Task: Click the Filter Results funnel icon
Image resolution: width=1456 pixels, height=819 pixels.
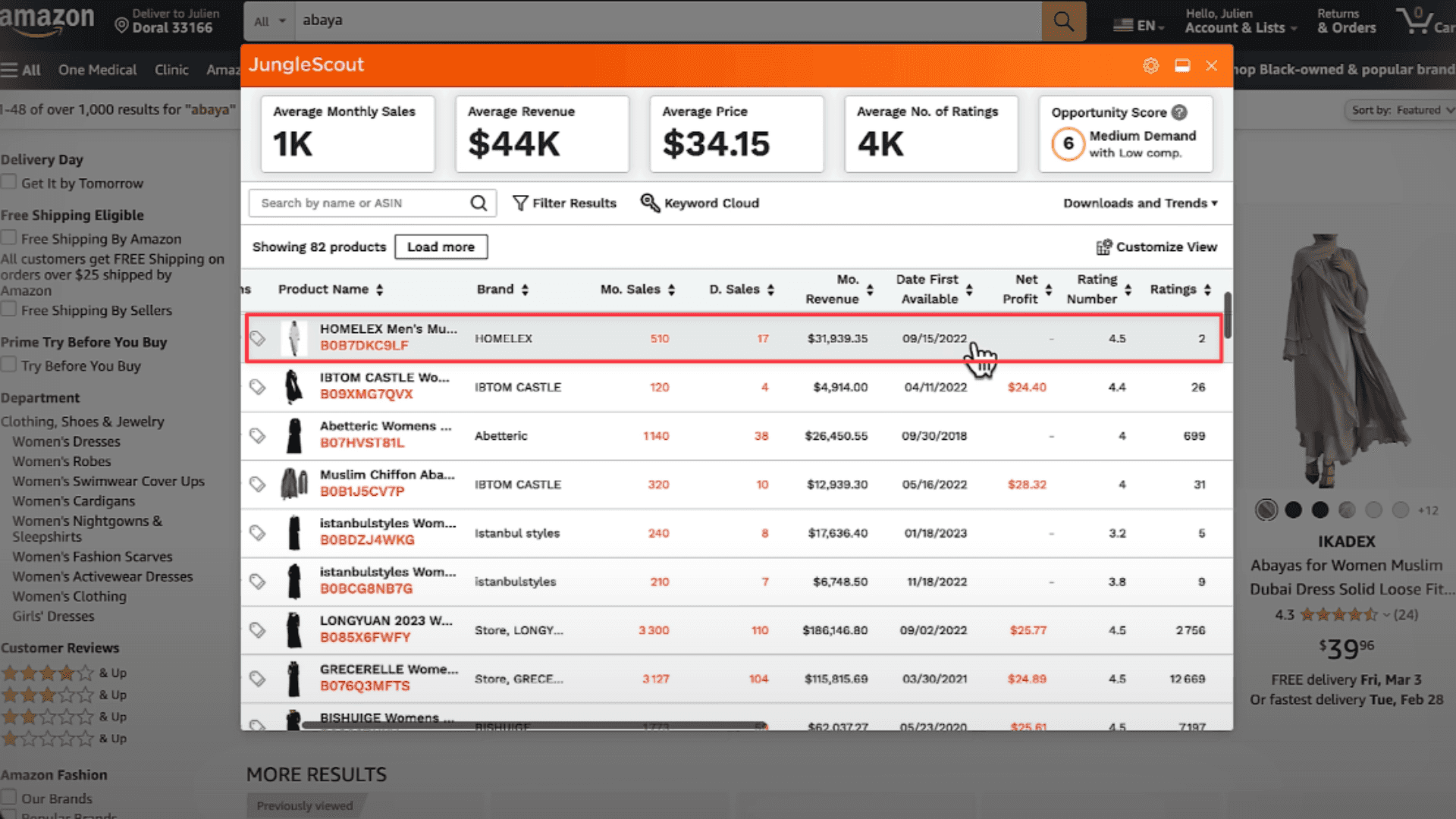Action: tap(520, 203)
